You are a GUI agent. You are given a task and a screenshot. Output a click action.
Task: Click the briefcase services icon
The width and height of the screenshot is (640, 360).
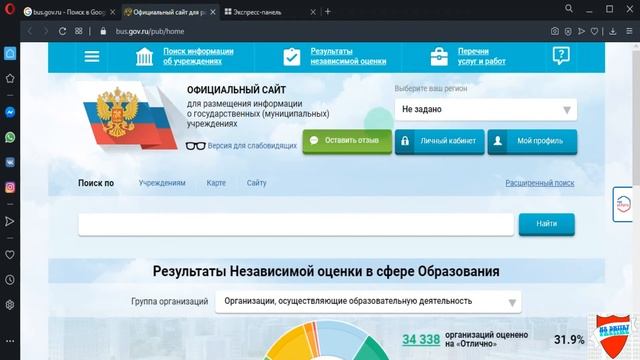(439, 56)
